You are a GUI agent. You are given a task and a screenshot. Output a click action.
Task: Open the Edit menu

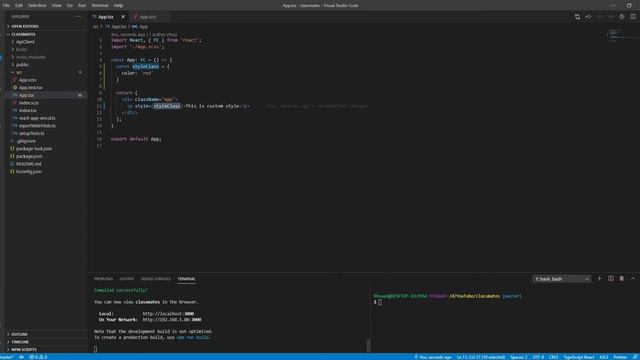(x=19, y=5)
